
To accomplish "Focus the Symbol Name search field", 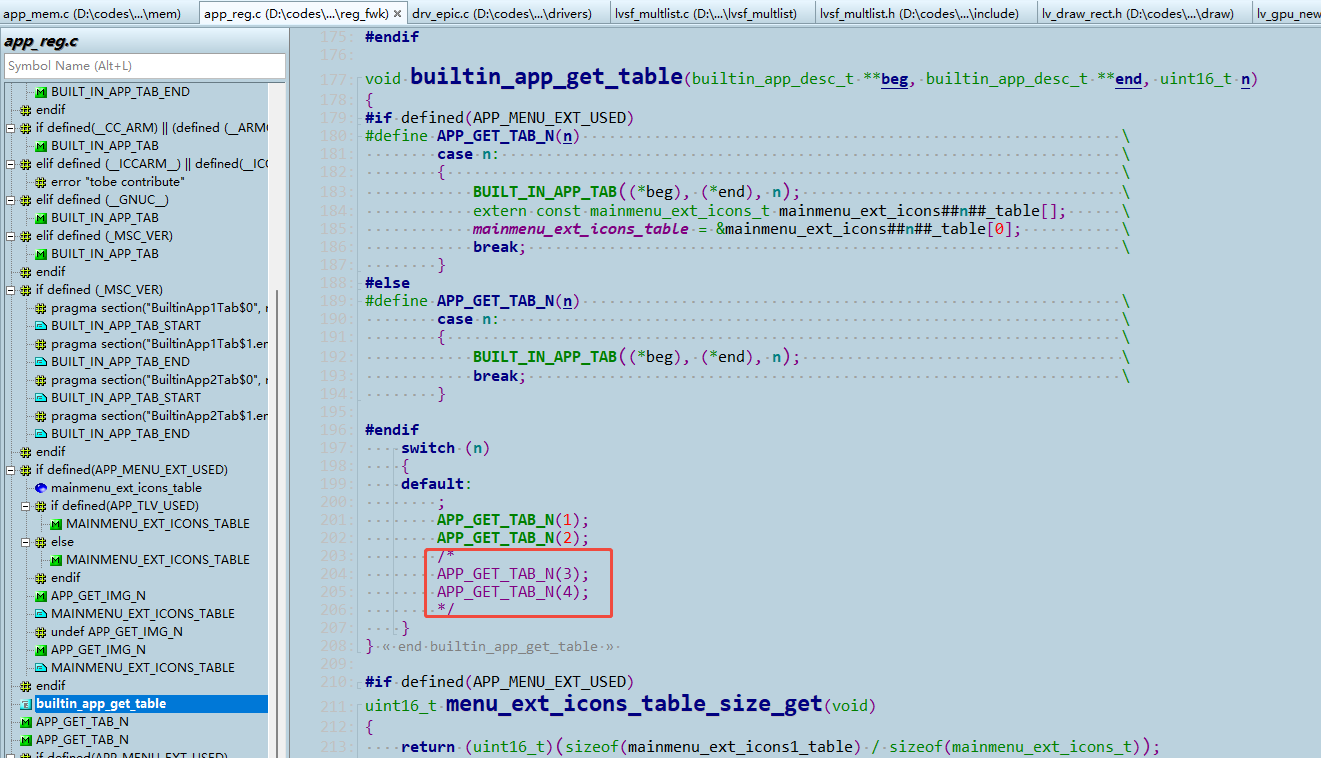I will 145,66.
